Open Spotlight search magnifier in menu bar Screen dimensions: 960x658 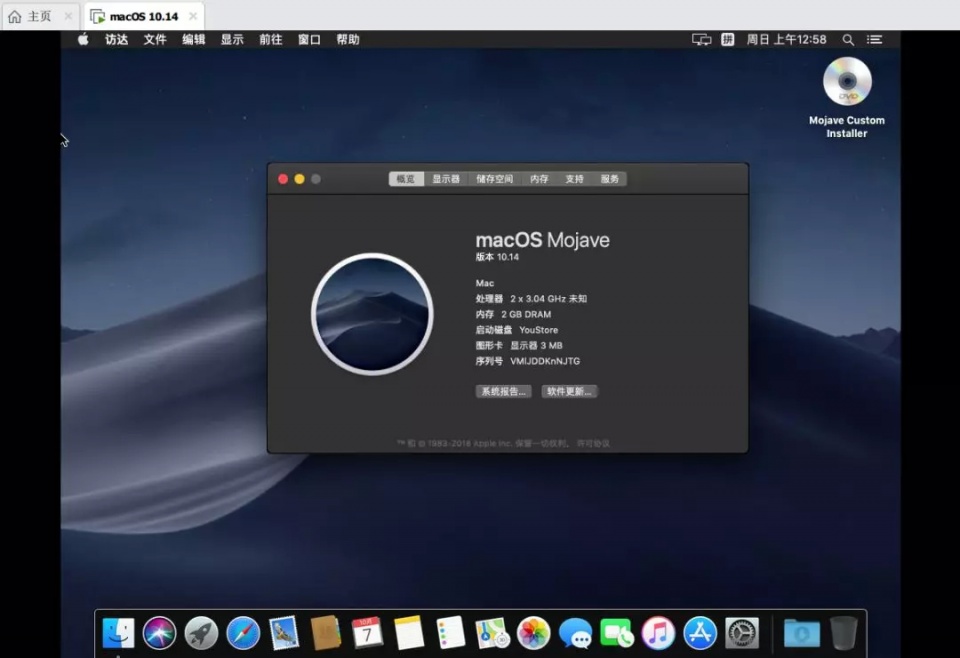[848, 40]
